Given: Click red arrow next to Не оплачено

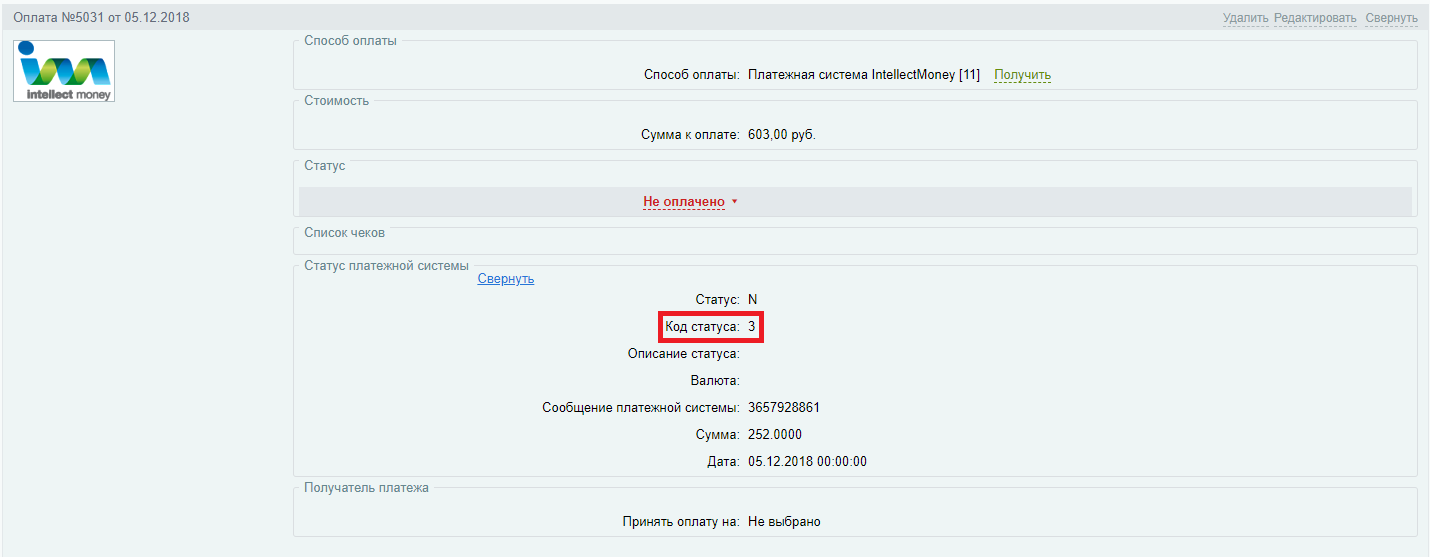Looking at the screenshot, I should [734, 202].
